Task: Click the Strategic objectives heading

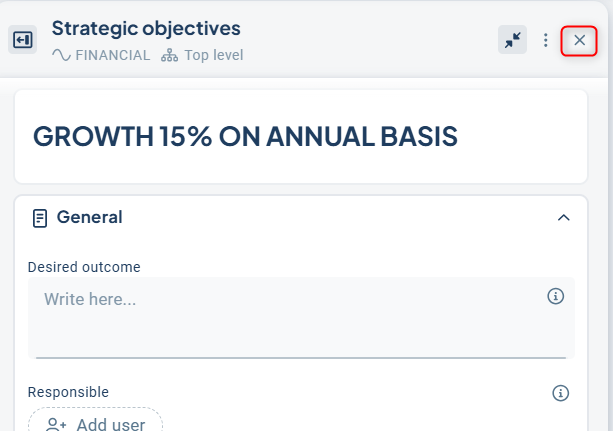Action: click(146, 28)
